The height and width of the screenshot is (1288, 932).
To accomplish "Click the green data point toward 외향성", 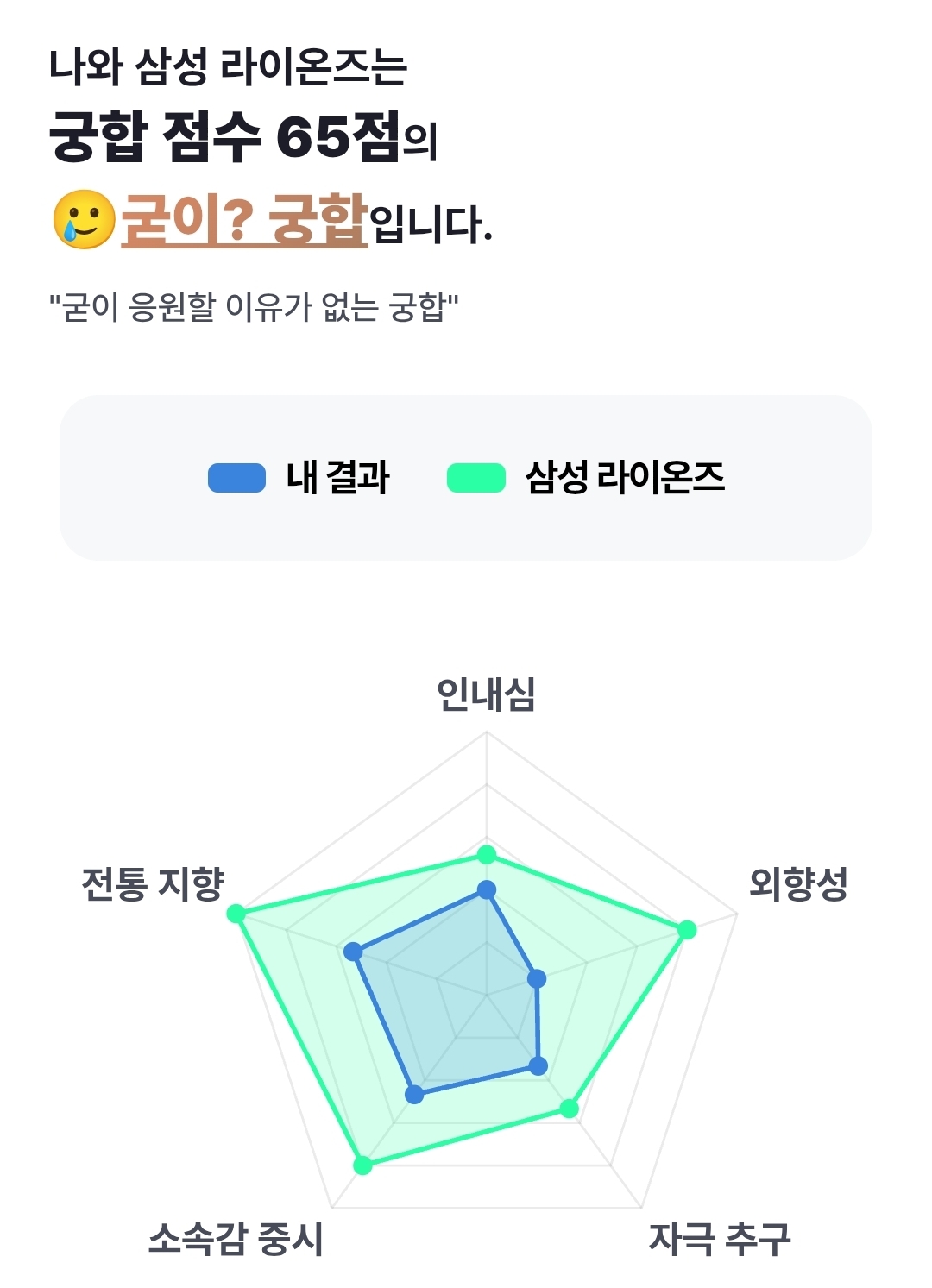I will click(x=687, y=929).
